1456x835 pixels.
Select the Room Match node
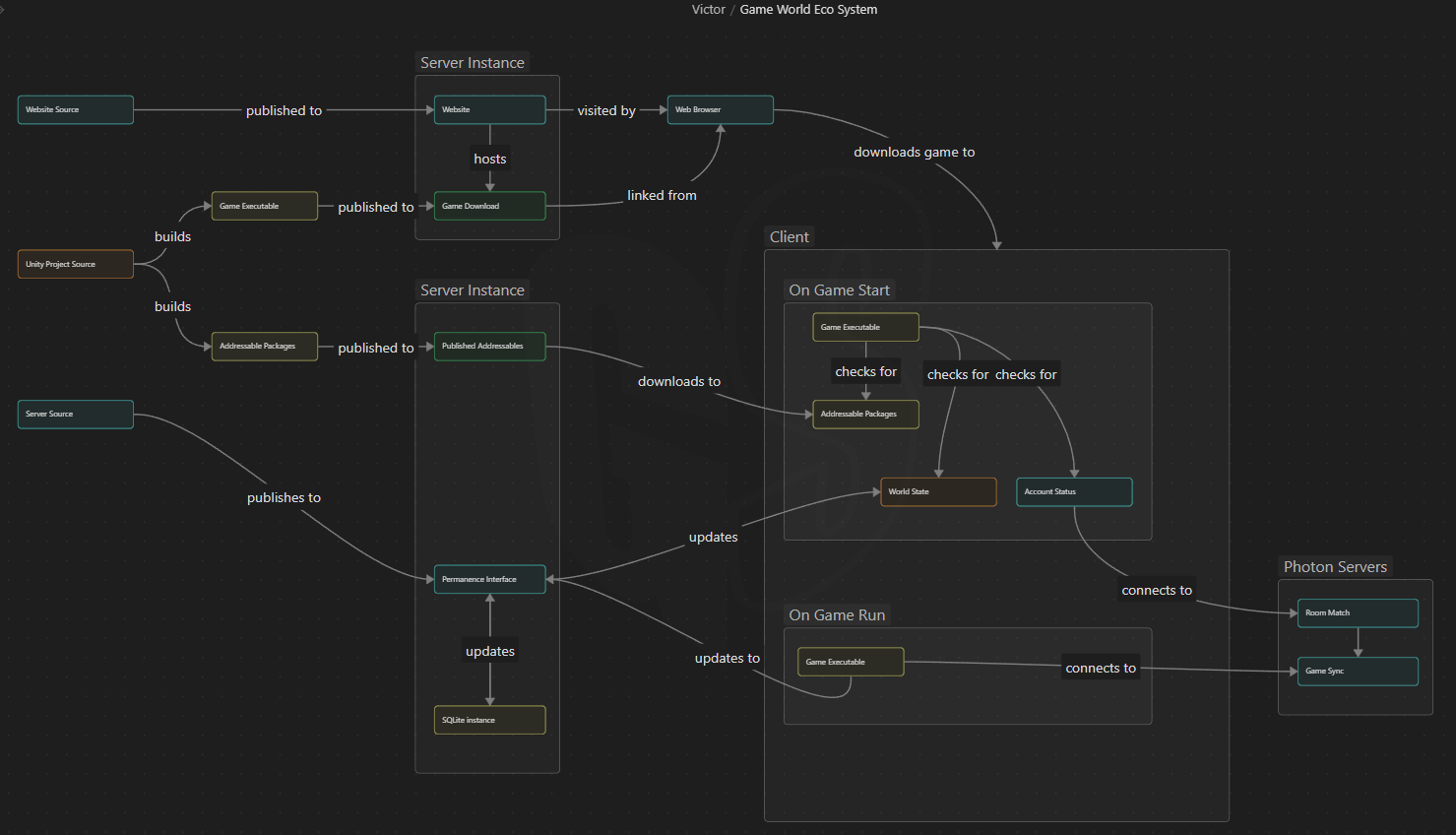tap(1358, 612)
